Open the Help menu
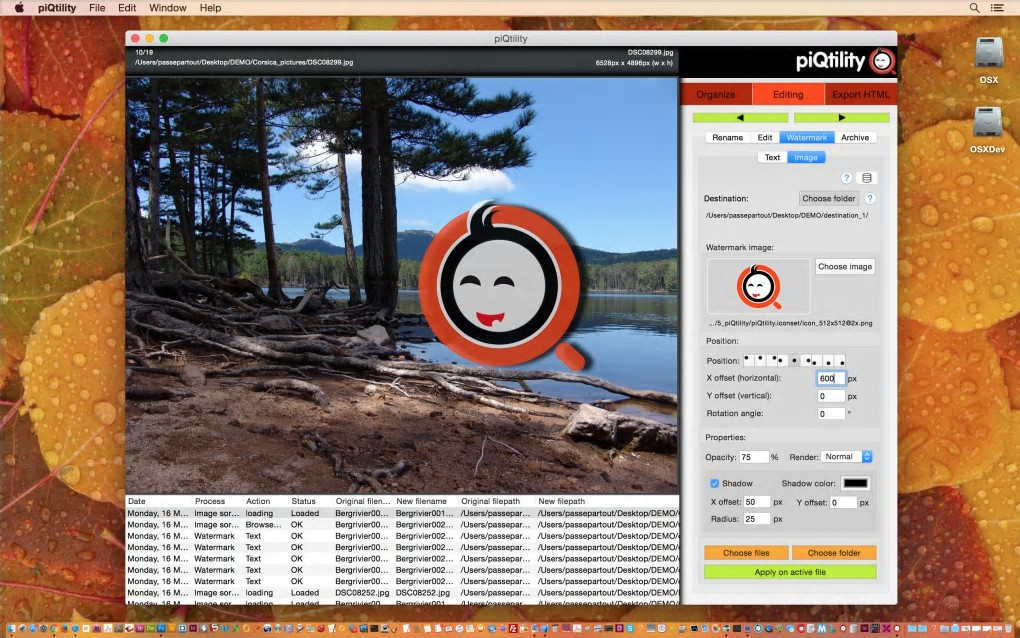Viewport: 1020px width, 638px height. (x=210, y=8)
